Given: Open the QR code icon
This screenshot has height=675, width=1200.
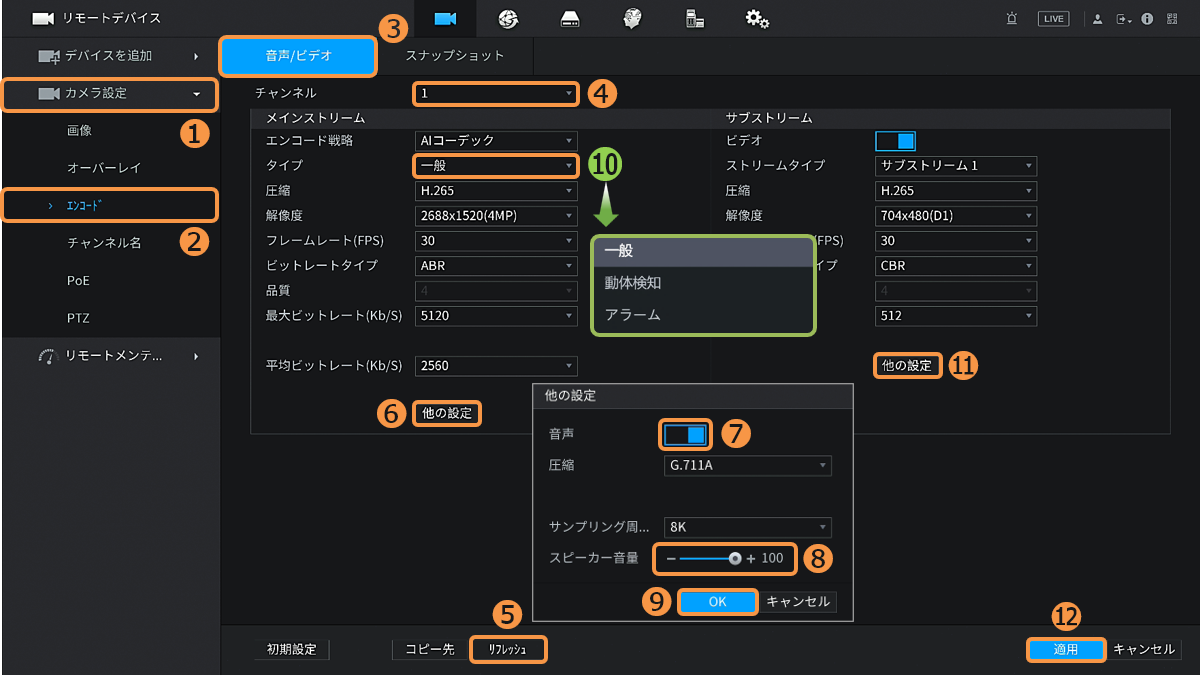Looking at the screenshot, I should pyautogui.click(x=1172, y=19).
